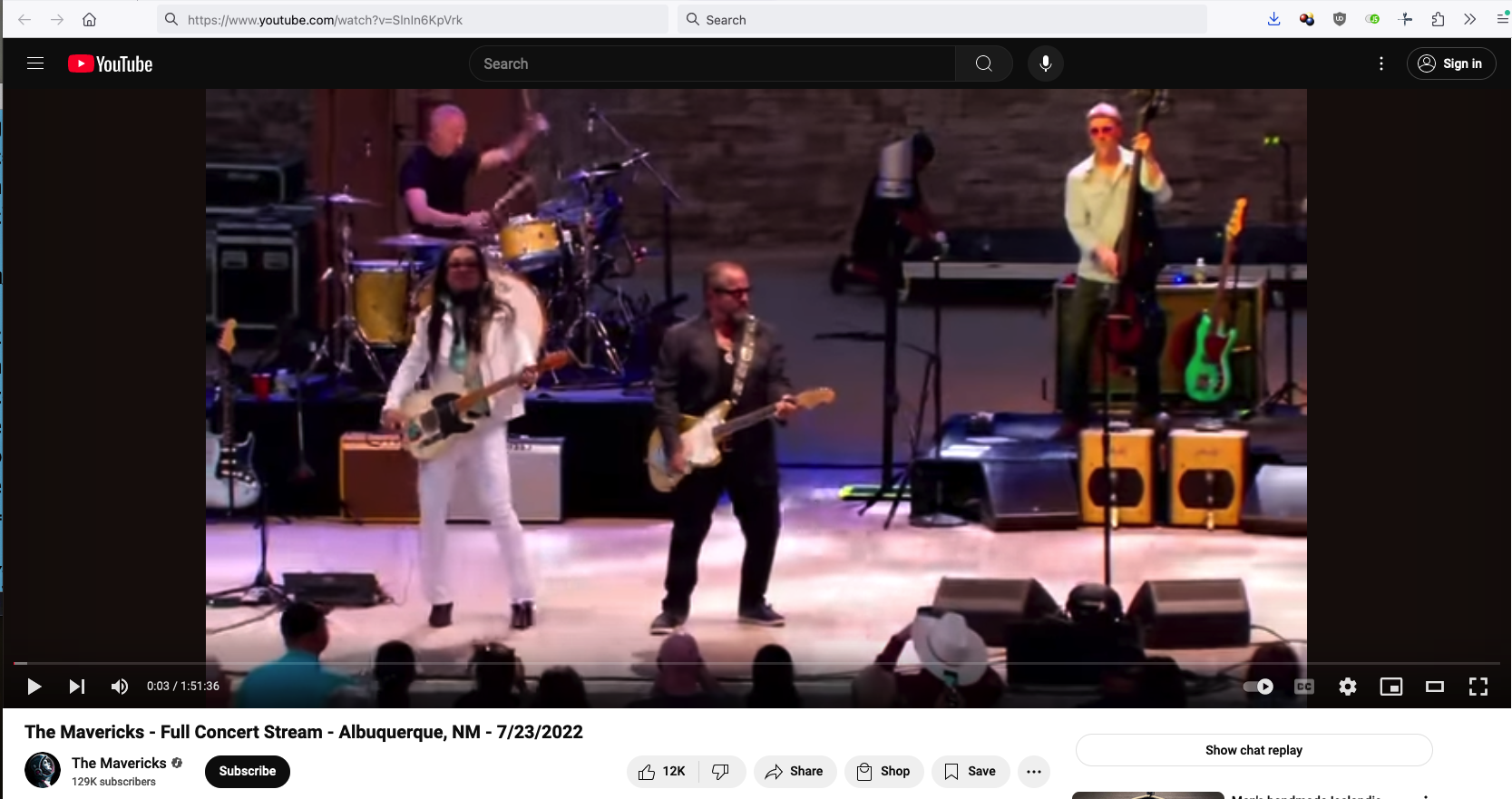
Task: Go back to the previous page
Action: point(24,19)
